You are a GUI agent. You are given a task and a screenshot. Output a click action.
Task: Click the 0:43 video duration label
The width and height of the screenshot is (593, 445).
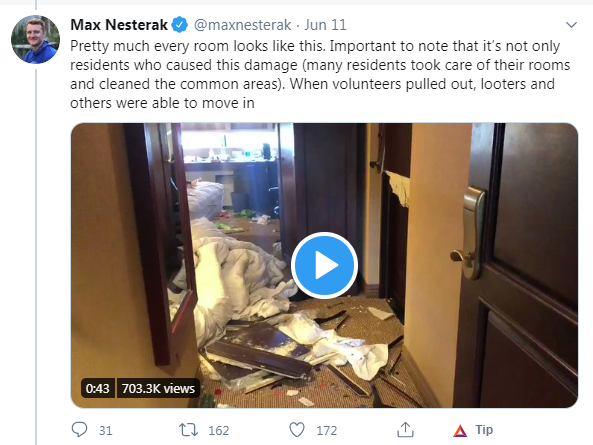98,388
